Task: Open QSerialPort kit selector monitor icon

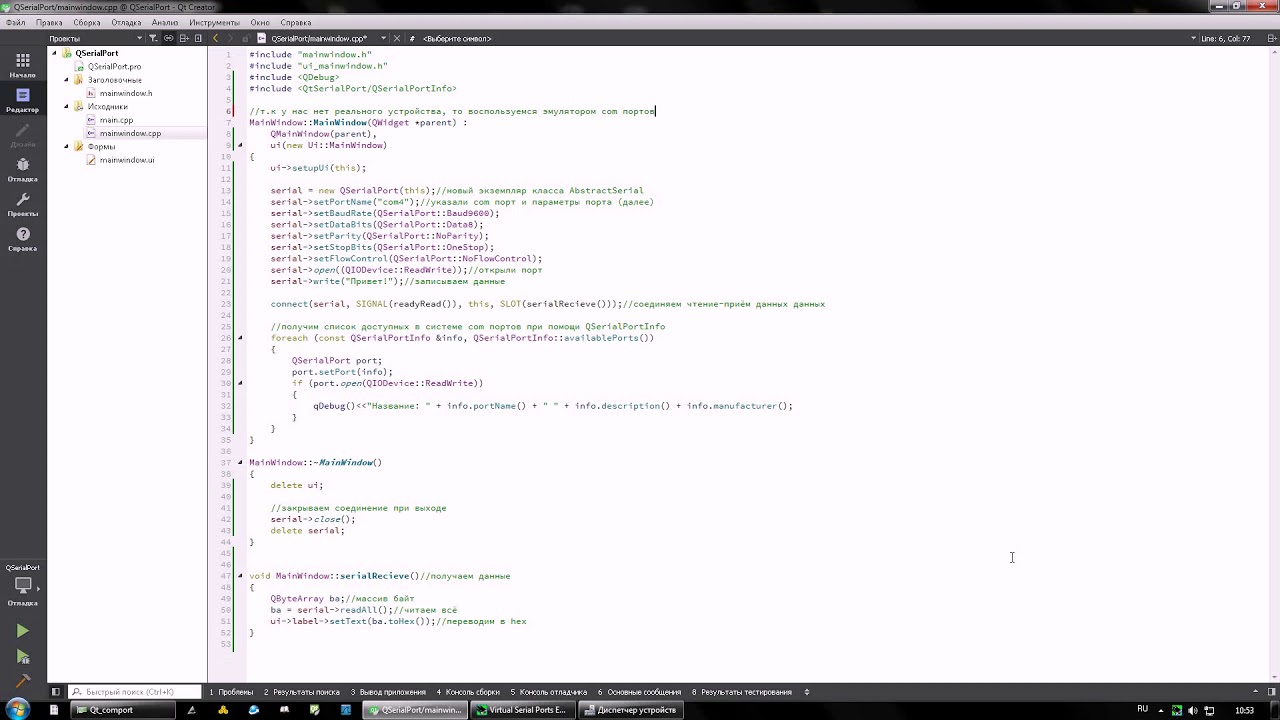Action: [x=22, y=585]
